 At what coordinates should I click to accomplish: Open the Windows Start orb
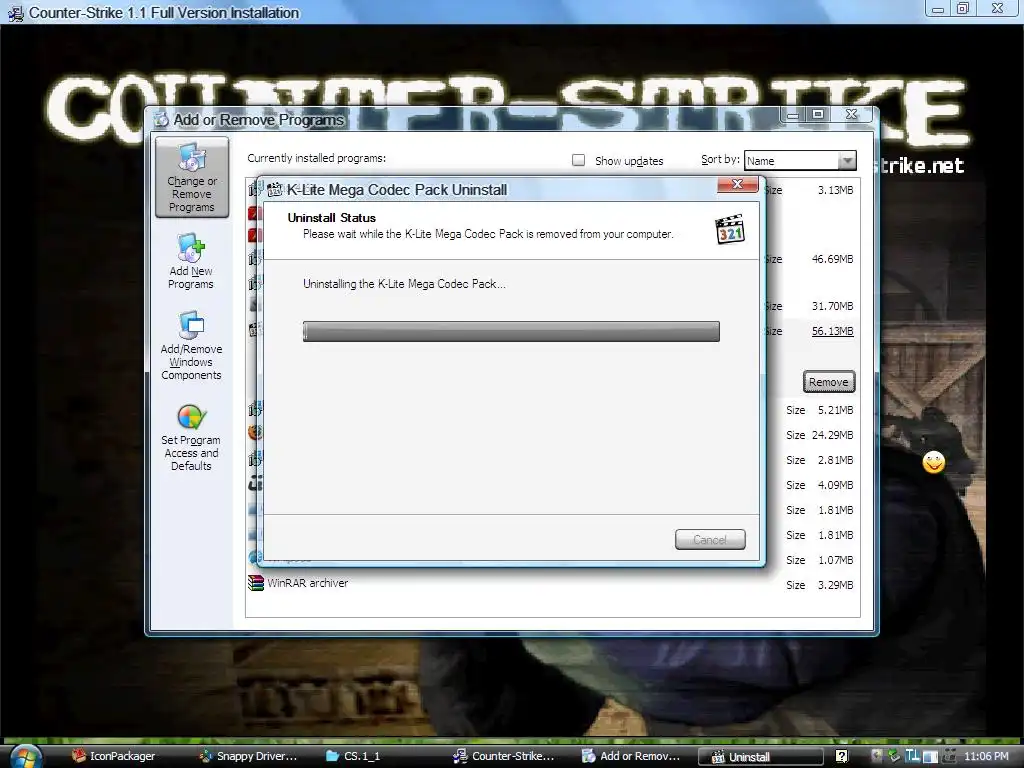pyautogui.click(x=26, y=756)
